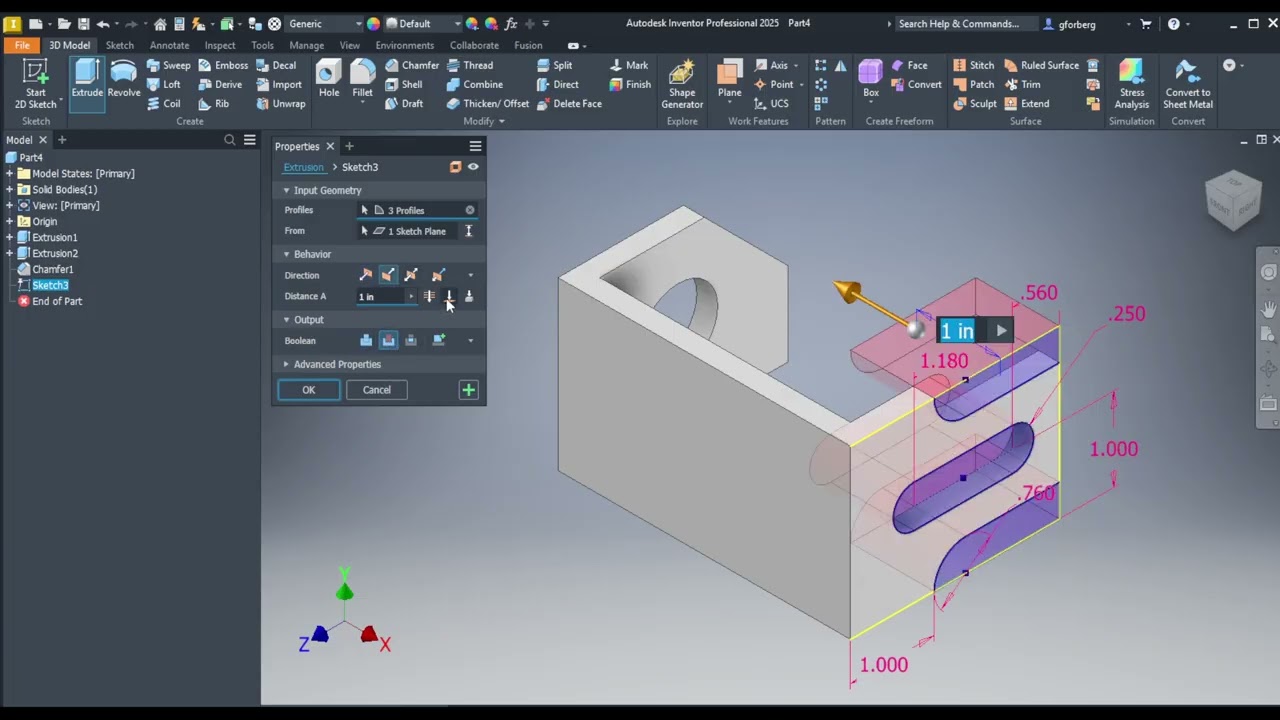Expand Advanced Properties section
1280x720 pixels.
point(286,364)
